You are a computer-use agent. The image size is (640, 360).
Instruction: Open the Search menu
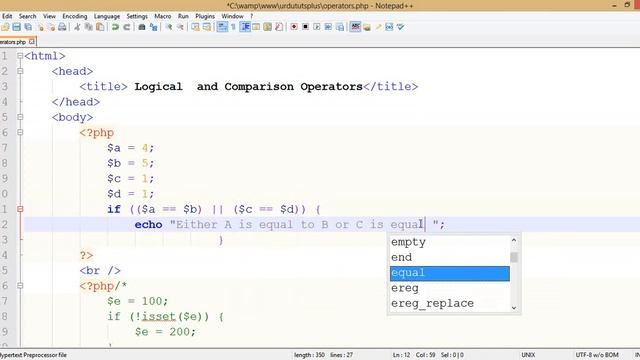click(x=27, y=16)
